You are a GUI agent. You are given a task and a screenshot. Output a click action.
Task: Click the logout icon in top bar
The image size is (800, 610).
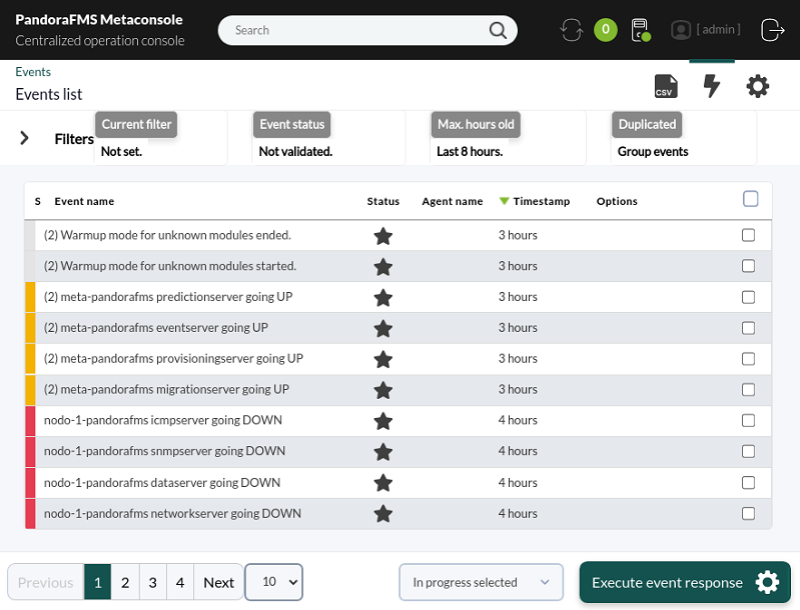(x=772, y=30)
